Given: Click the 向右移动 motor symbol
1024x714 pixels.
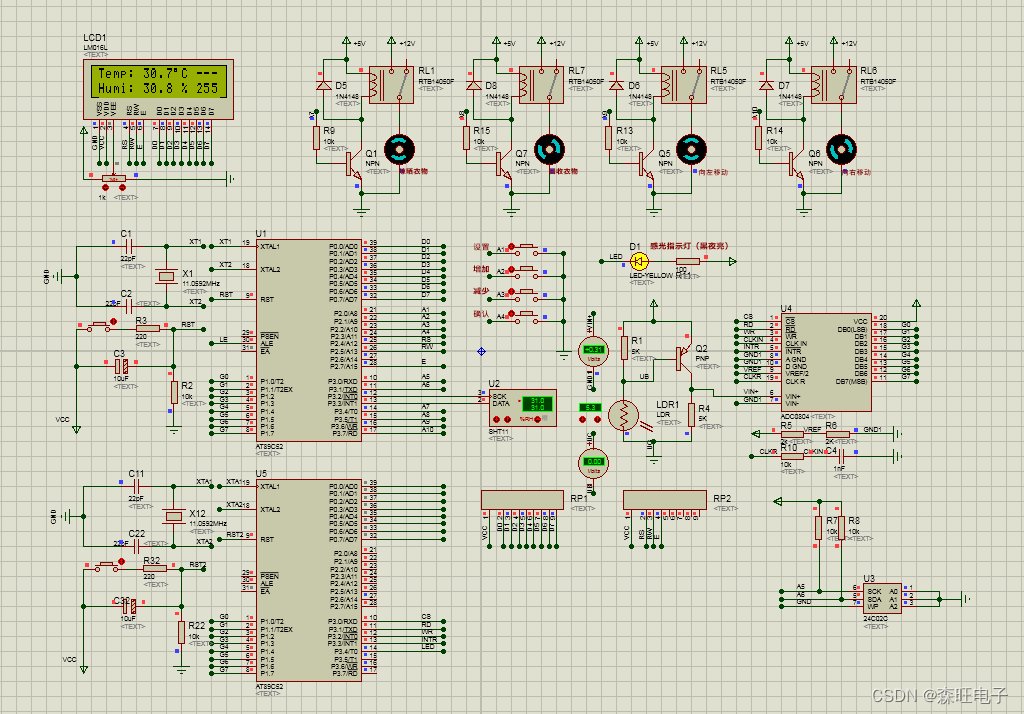Looking at the screenshot, I should pos(841,150).
